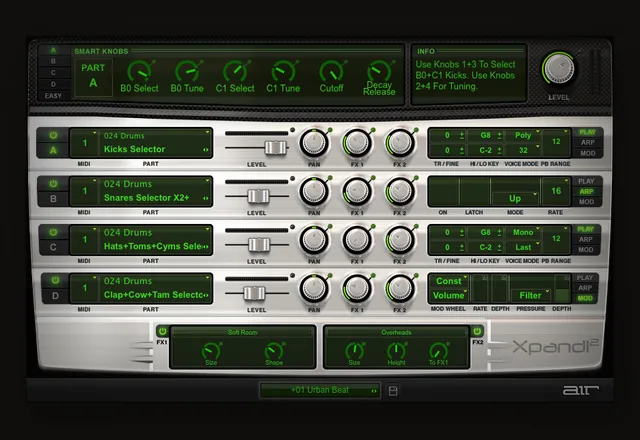Viewport: 640px width, 440px height.
Task: Select Smart Knobs tab A
Action: pos(53,50)
